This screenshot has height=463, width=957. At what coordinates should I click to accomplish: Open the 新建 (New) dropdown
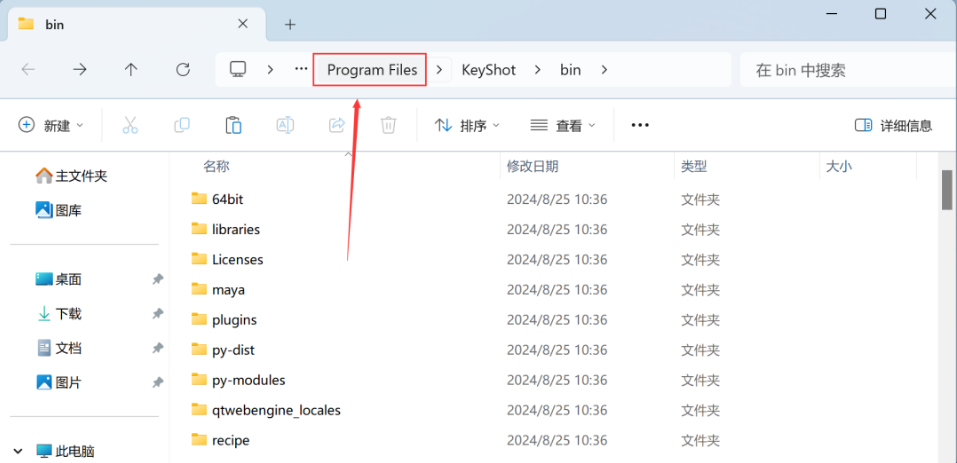[x=51, y=126]
